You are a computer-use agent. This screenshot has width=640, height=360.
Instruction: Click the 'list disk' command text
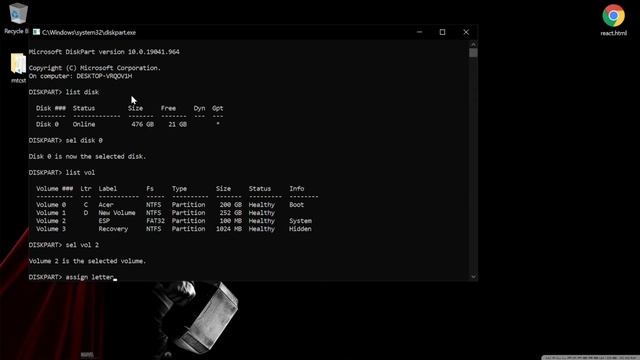pos(82,92)
